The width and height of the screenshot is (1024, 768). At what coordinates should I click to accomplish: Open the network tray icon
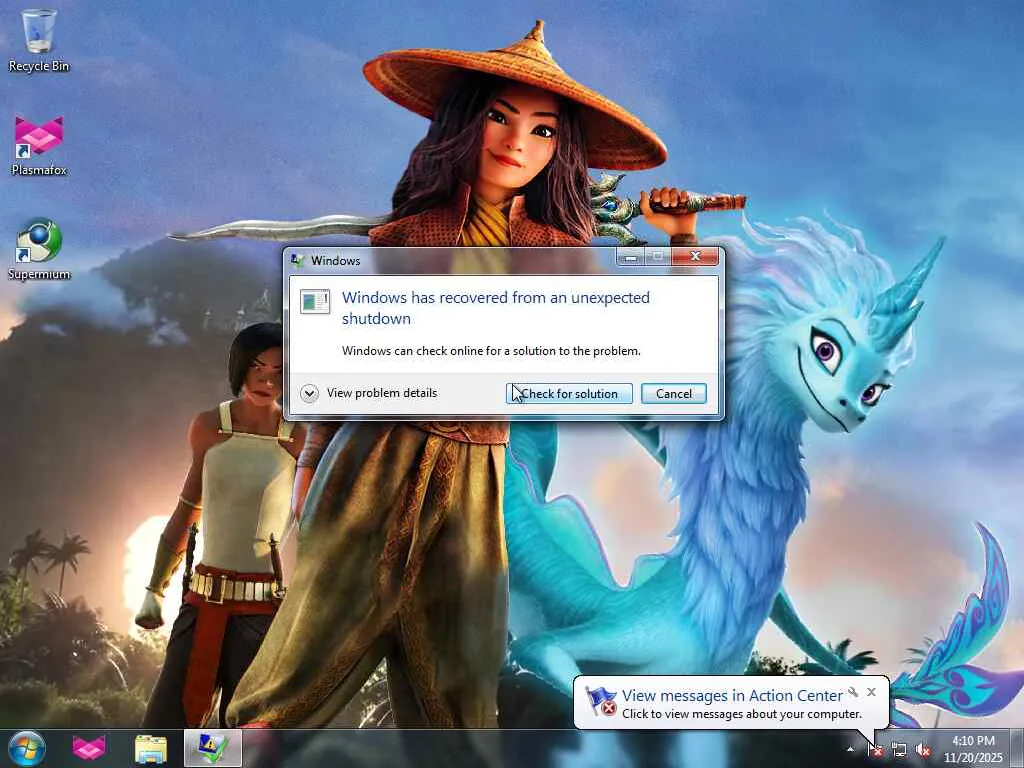(899, 750)
